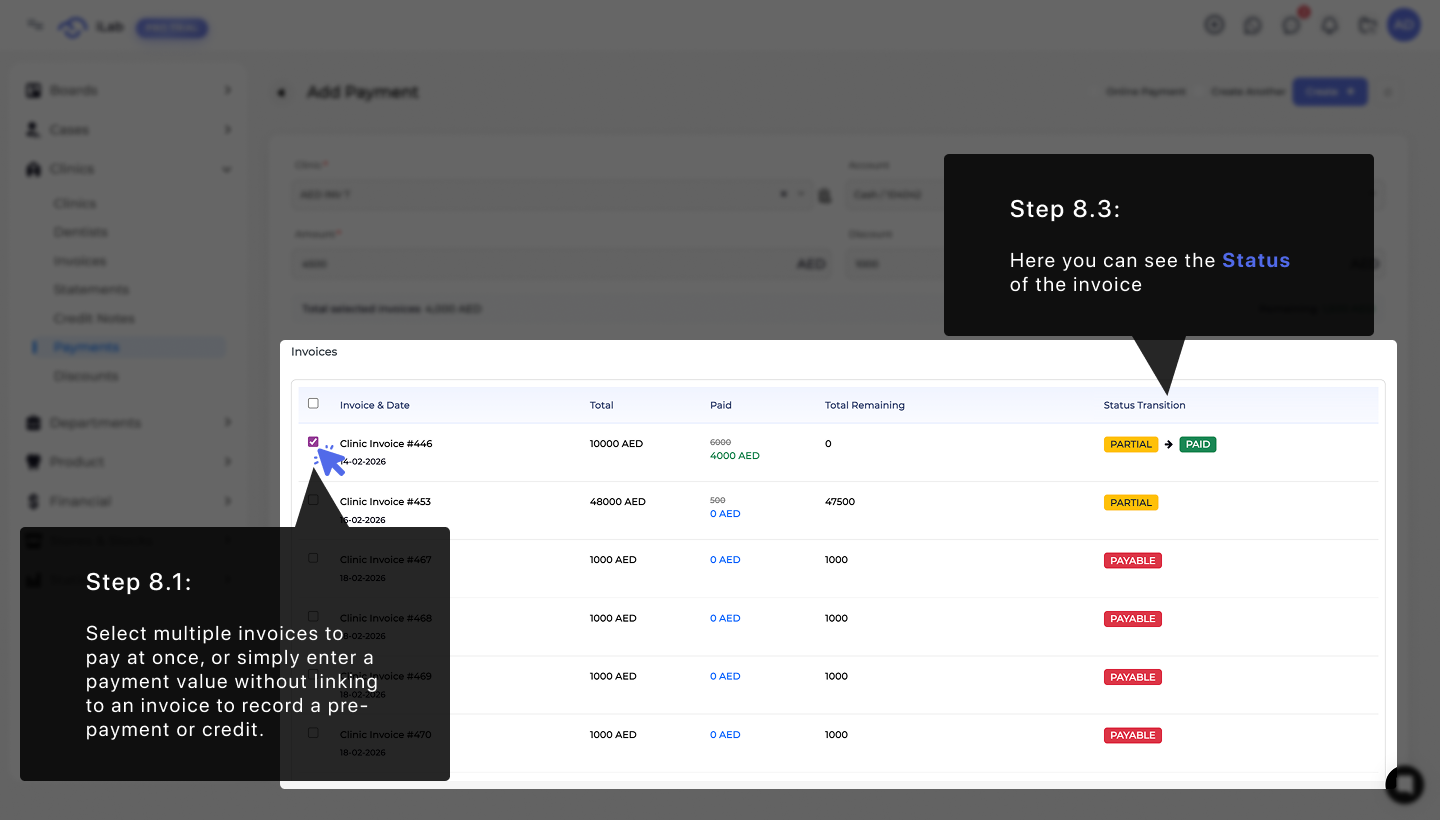
Task: Open the chat icon with the red badge
Action: point(1291,26)
